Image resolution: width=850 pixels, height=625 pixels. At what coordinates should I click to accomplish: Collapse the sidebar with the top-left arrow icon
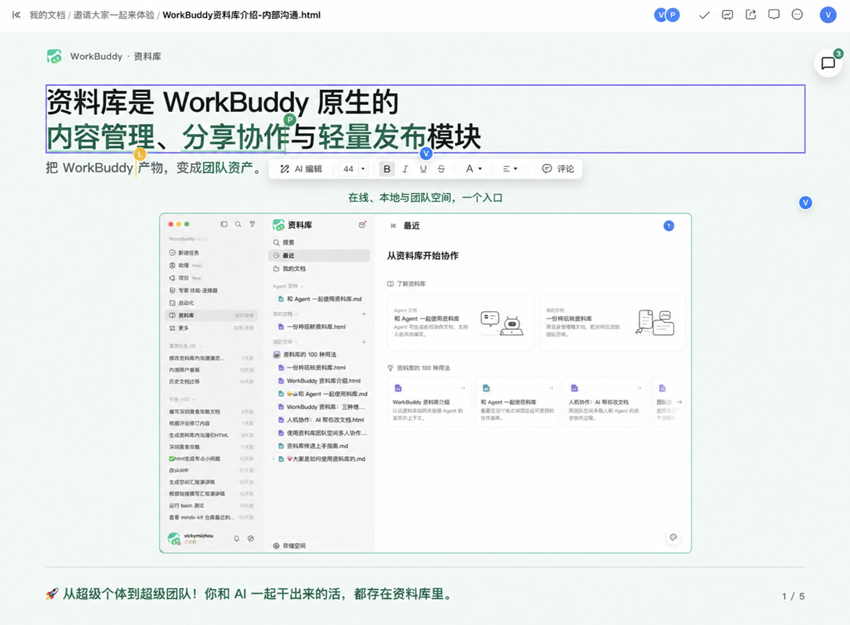coord(16,15)
